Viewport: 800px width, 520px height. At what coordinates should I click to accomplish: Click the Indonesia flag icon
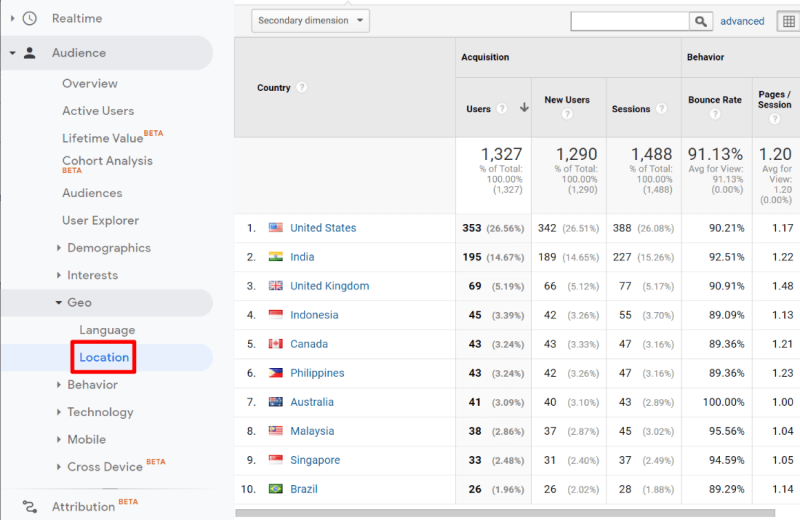(x=276, y=315)
